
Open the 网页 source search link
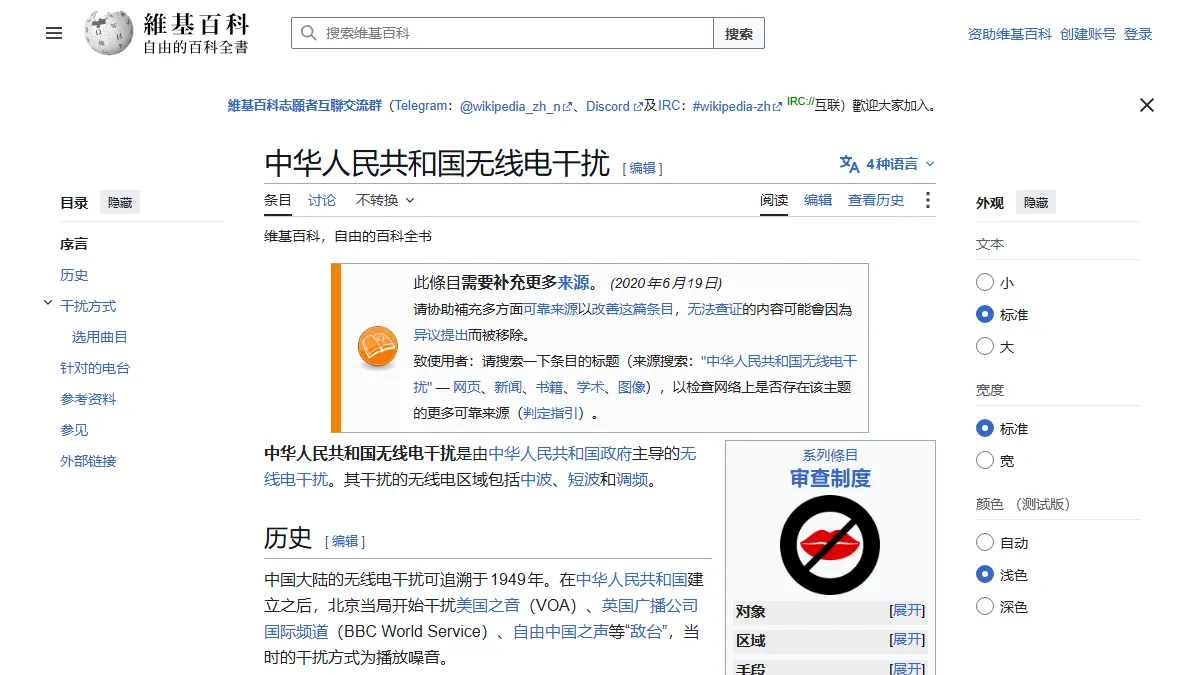pyautogui.click(x=467, y=387)
